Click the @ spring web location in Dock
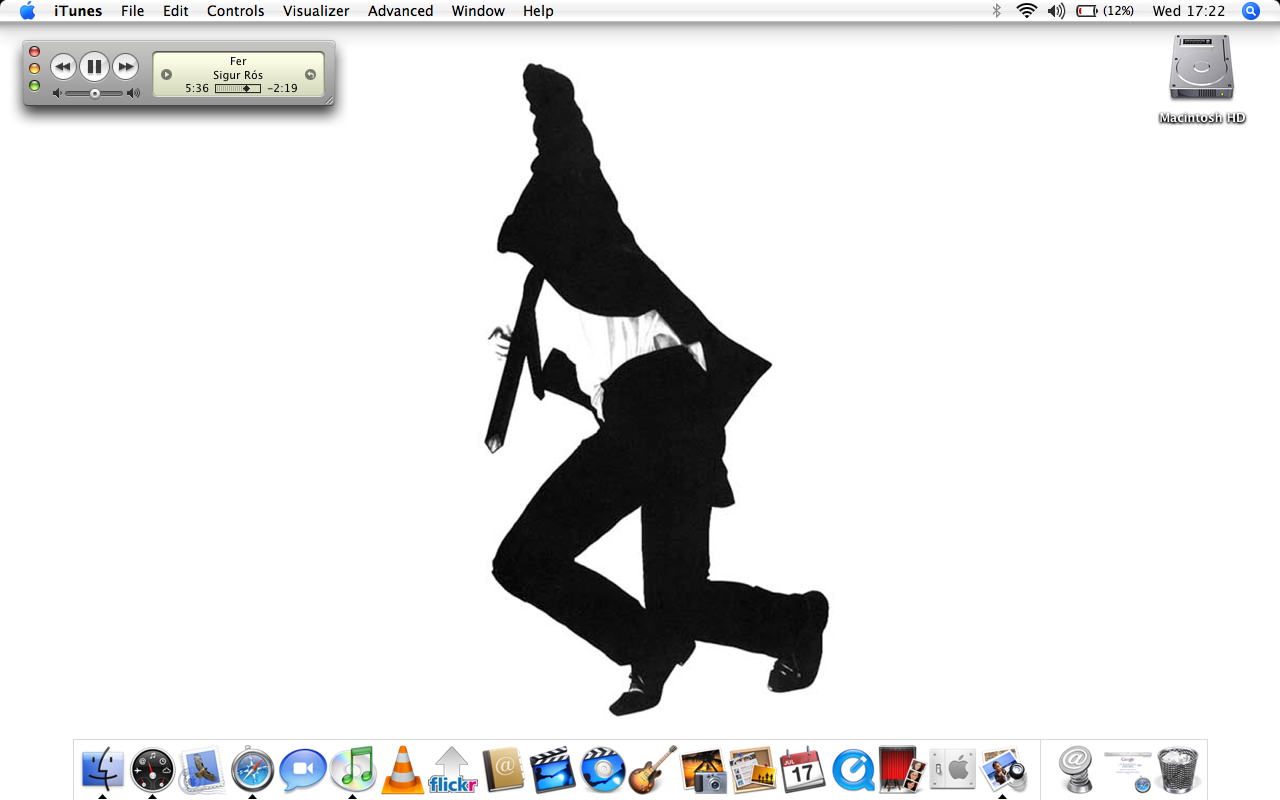 point(1077,770)
